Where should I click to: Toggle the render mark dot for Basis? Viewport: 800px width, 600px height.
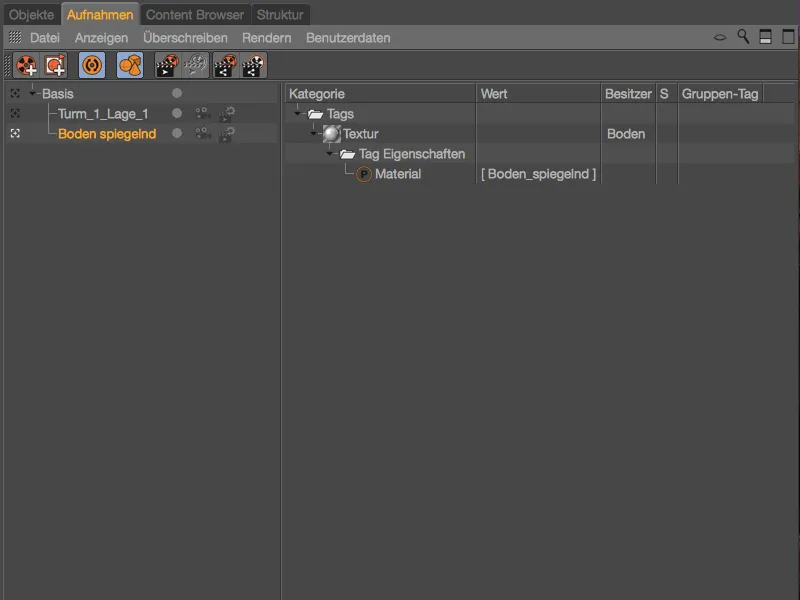(x=177, y=93)
